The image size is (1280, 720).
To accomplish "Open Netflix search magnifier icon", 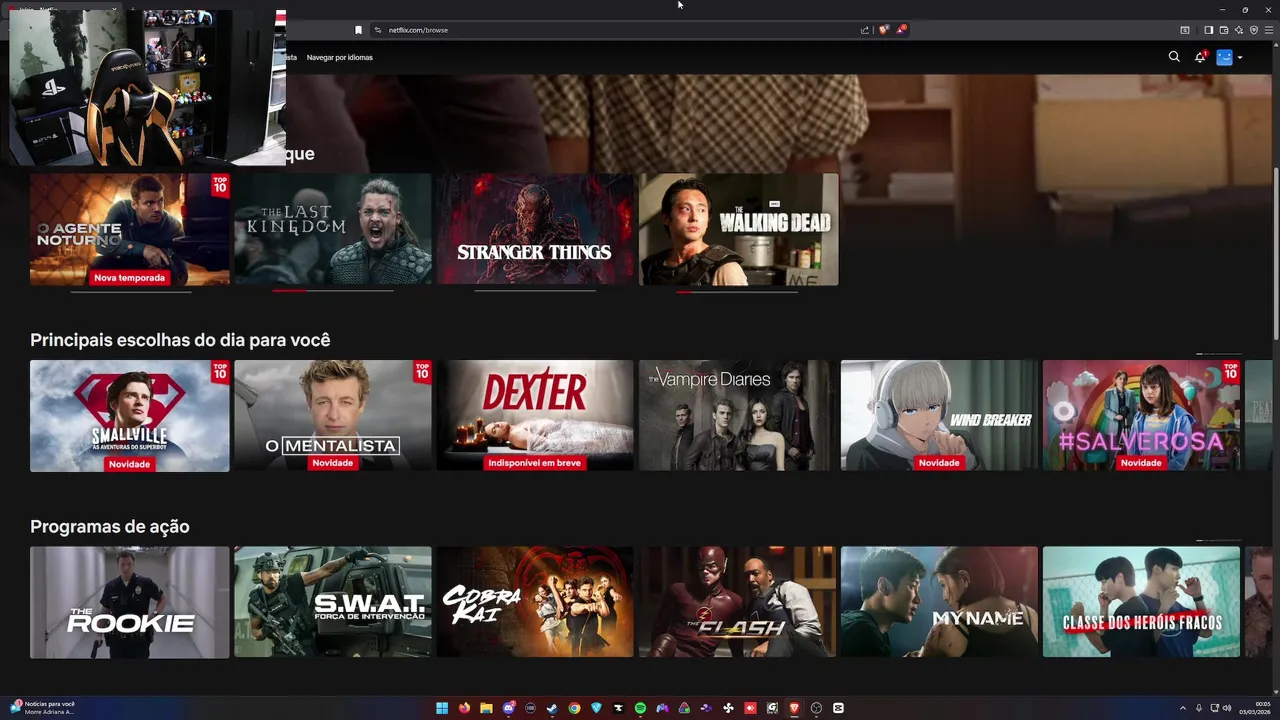I will click(x=1174, y=57).
